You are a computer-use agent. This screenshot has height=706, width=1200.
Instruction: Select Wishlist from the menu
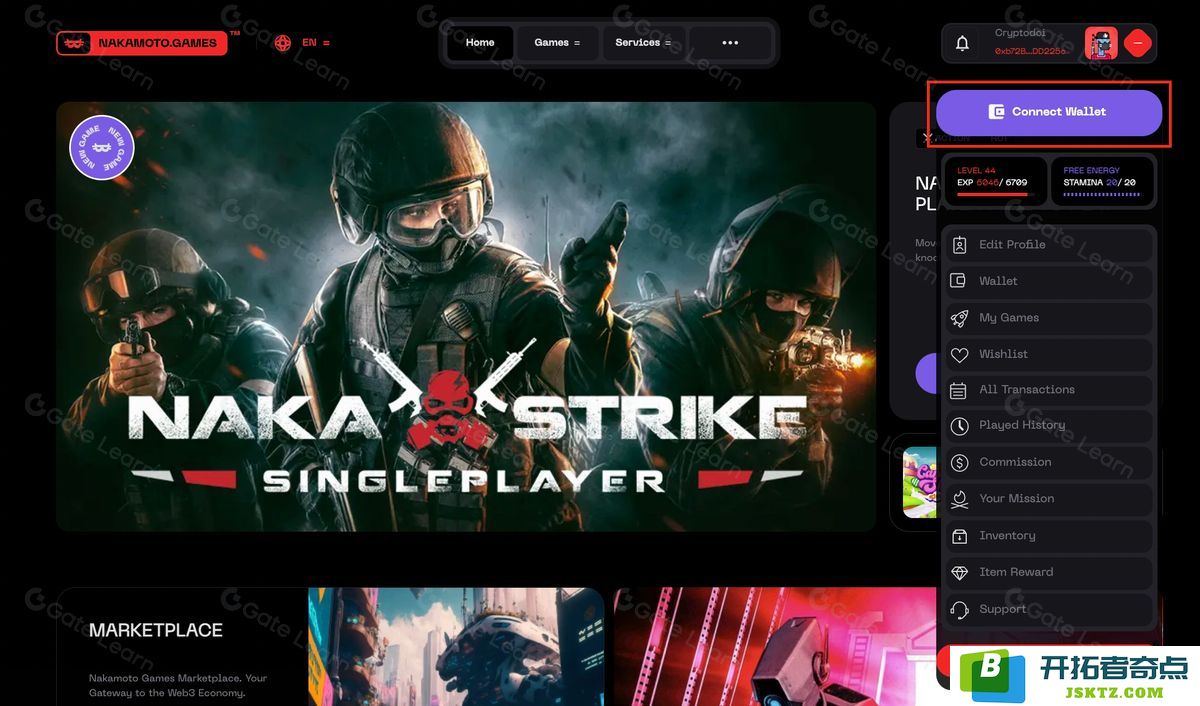(1049, 354)
